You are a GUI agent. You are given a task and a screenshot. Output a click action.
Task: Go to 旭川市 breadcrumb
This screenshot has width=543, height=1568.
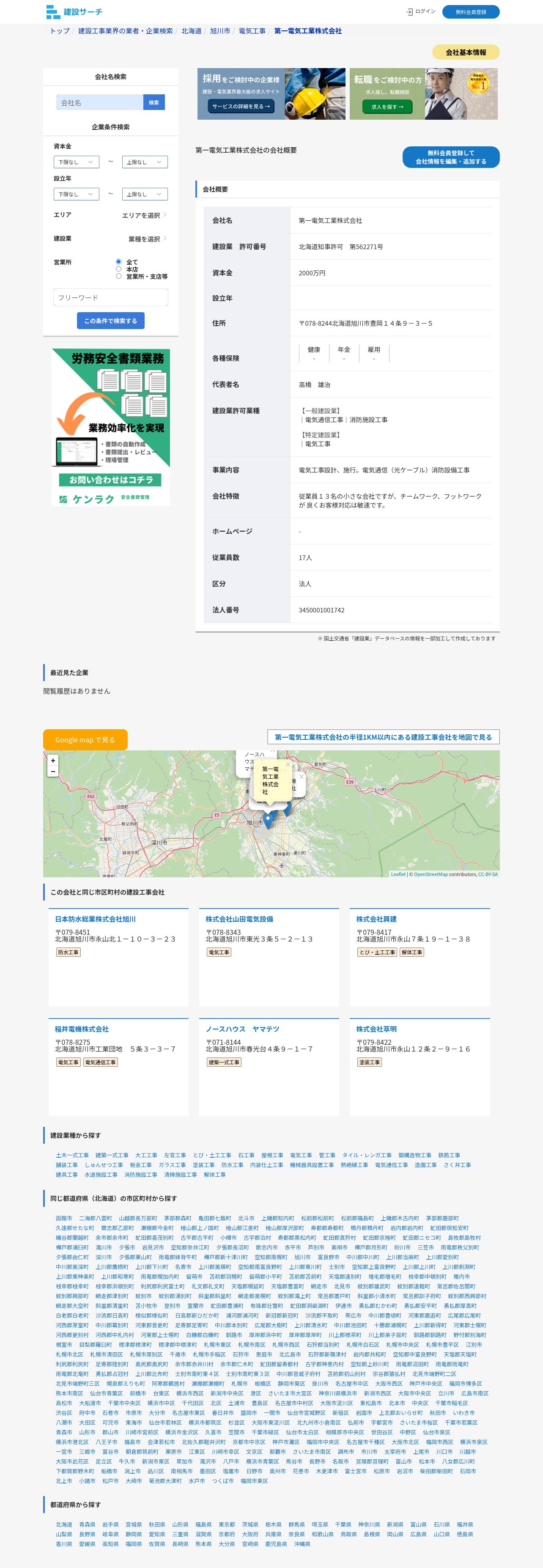[x=220, y=31]
